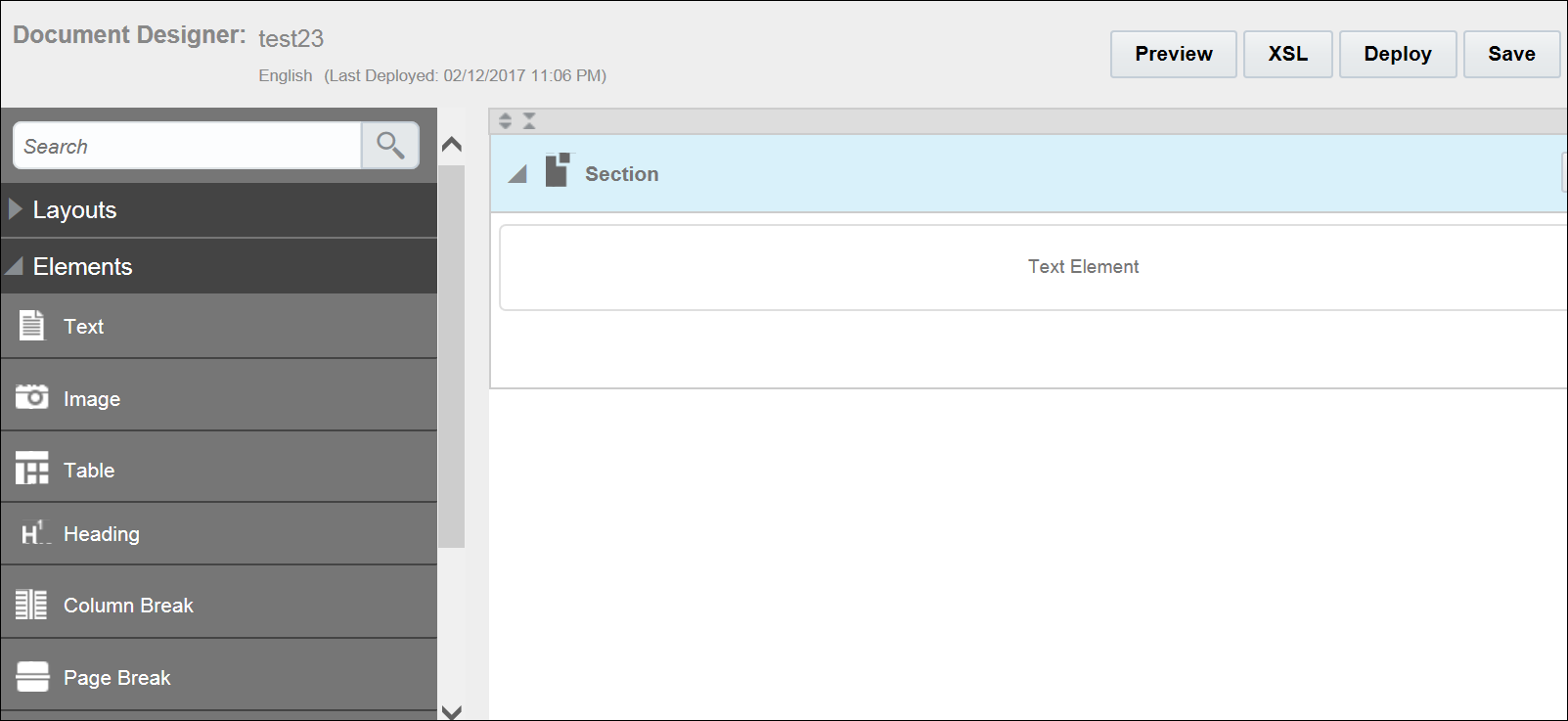
Task: Select the Page Break icon
Action: (31, 677)
